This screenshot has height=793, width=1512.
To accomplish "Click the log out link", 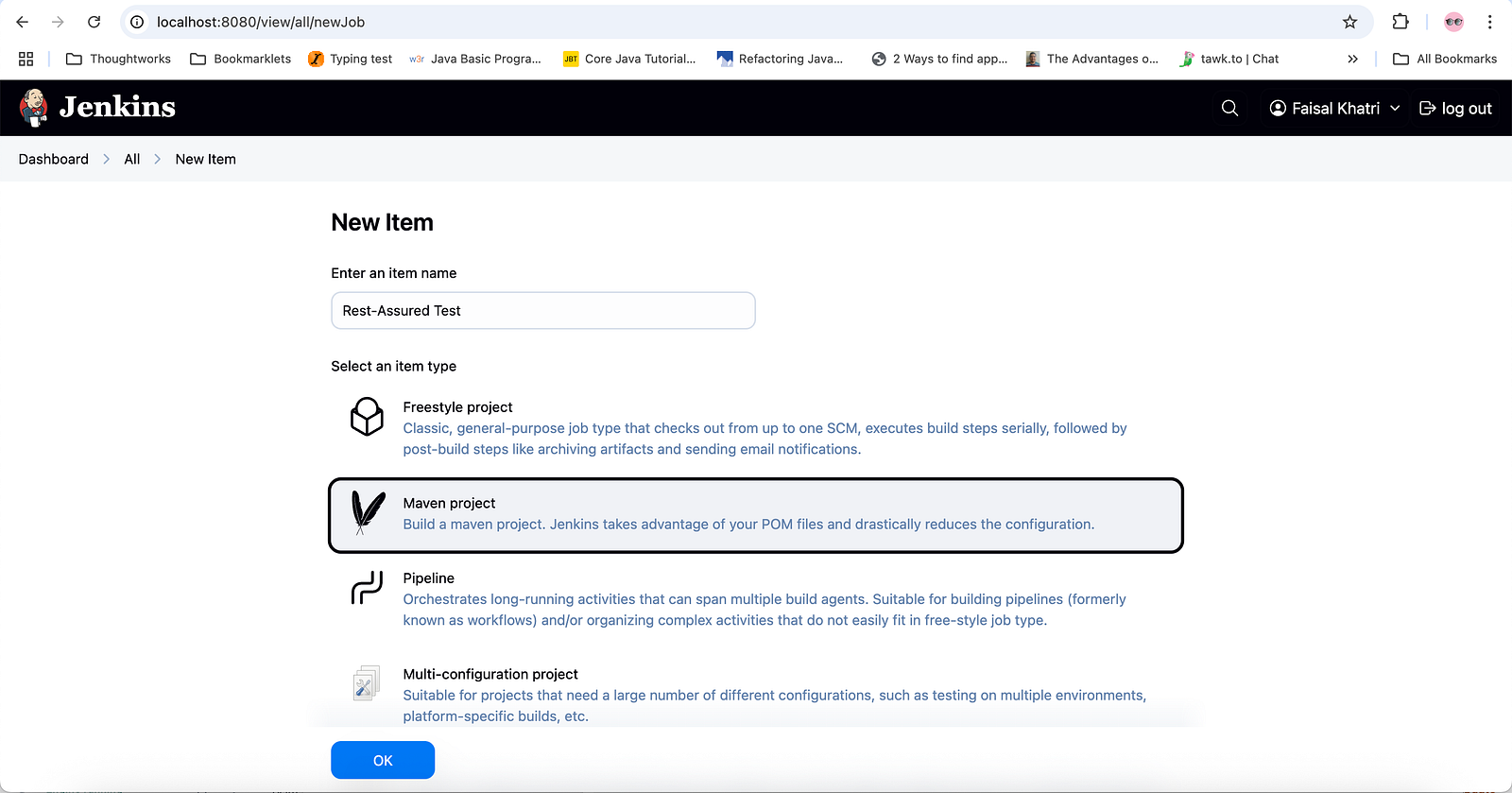I will point(1456,108).
